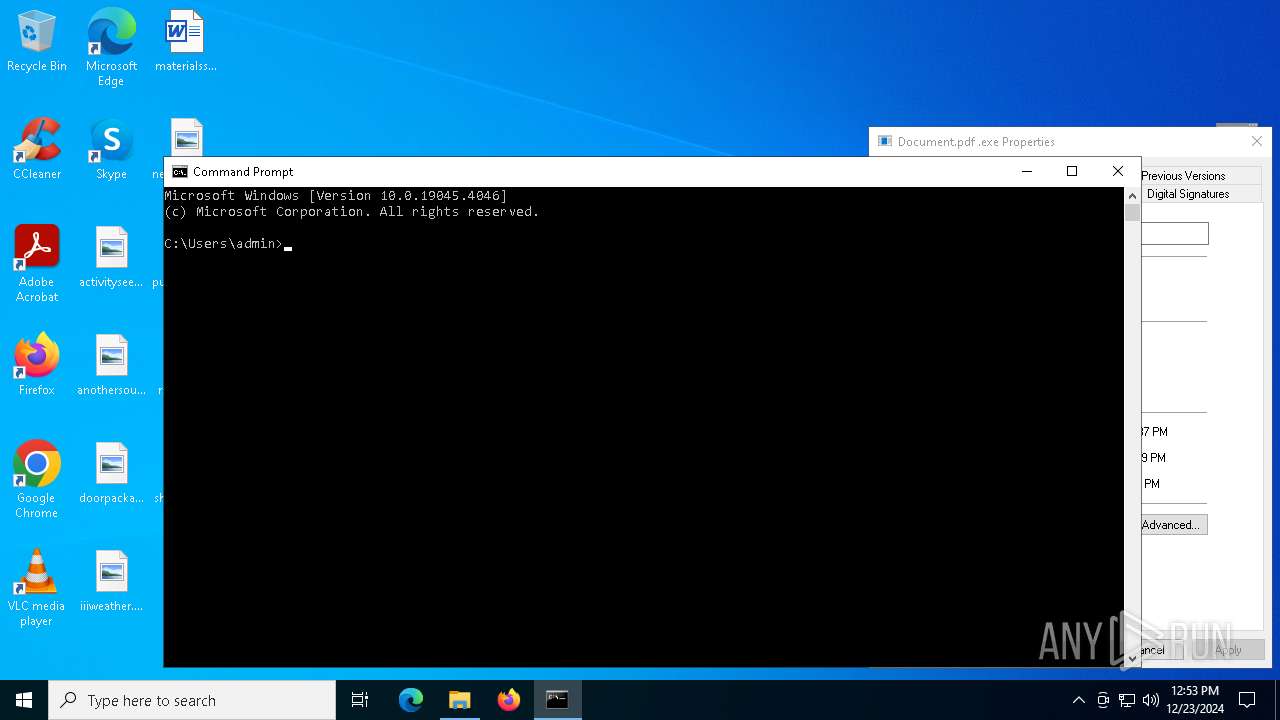Viewport: 1280px width, 720px height.
Task: Open the CCleaner desktop shortcut
Action: [37, 149]
